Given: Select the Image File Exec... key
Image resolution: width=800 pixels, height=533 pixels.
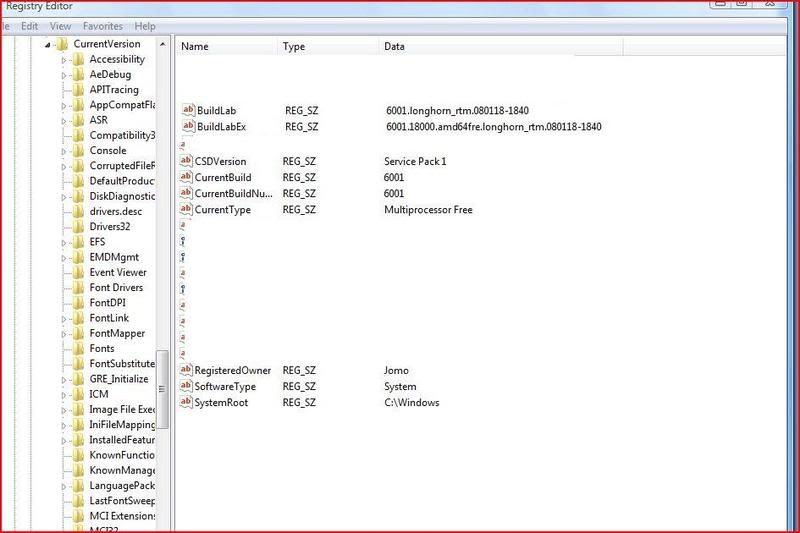Looking at the screenshot, I should (122, 410).
